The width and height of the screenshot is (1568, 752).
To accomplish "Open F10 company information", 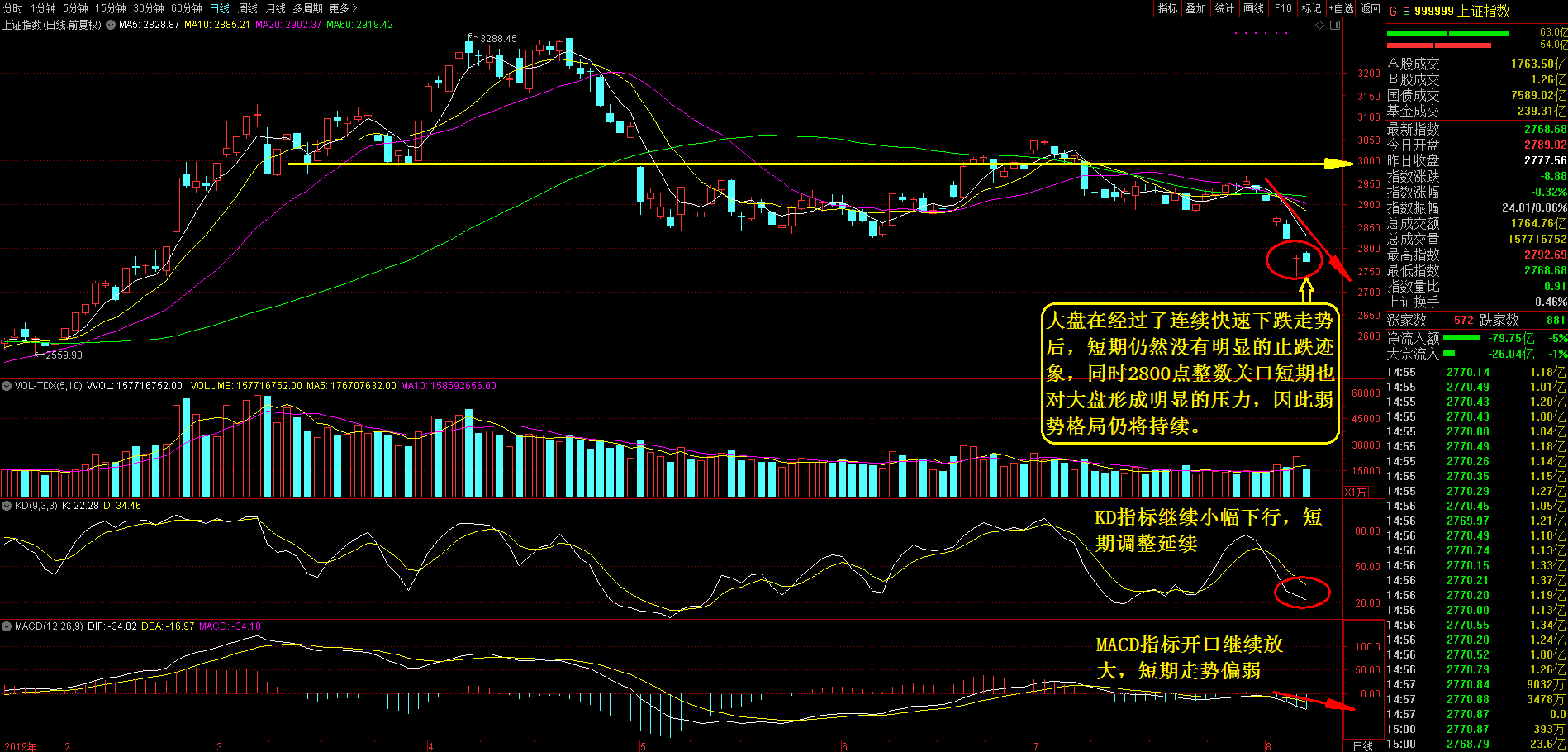I will pyautogui.click(x=1283, y=8).
